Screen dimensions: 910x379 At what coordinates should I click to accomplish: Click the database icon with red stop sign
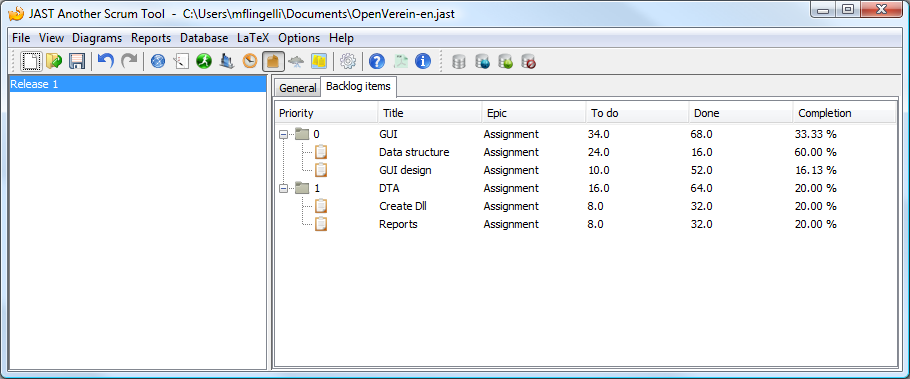point(528,62)
